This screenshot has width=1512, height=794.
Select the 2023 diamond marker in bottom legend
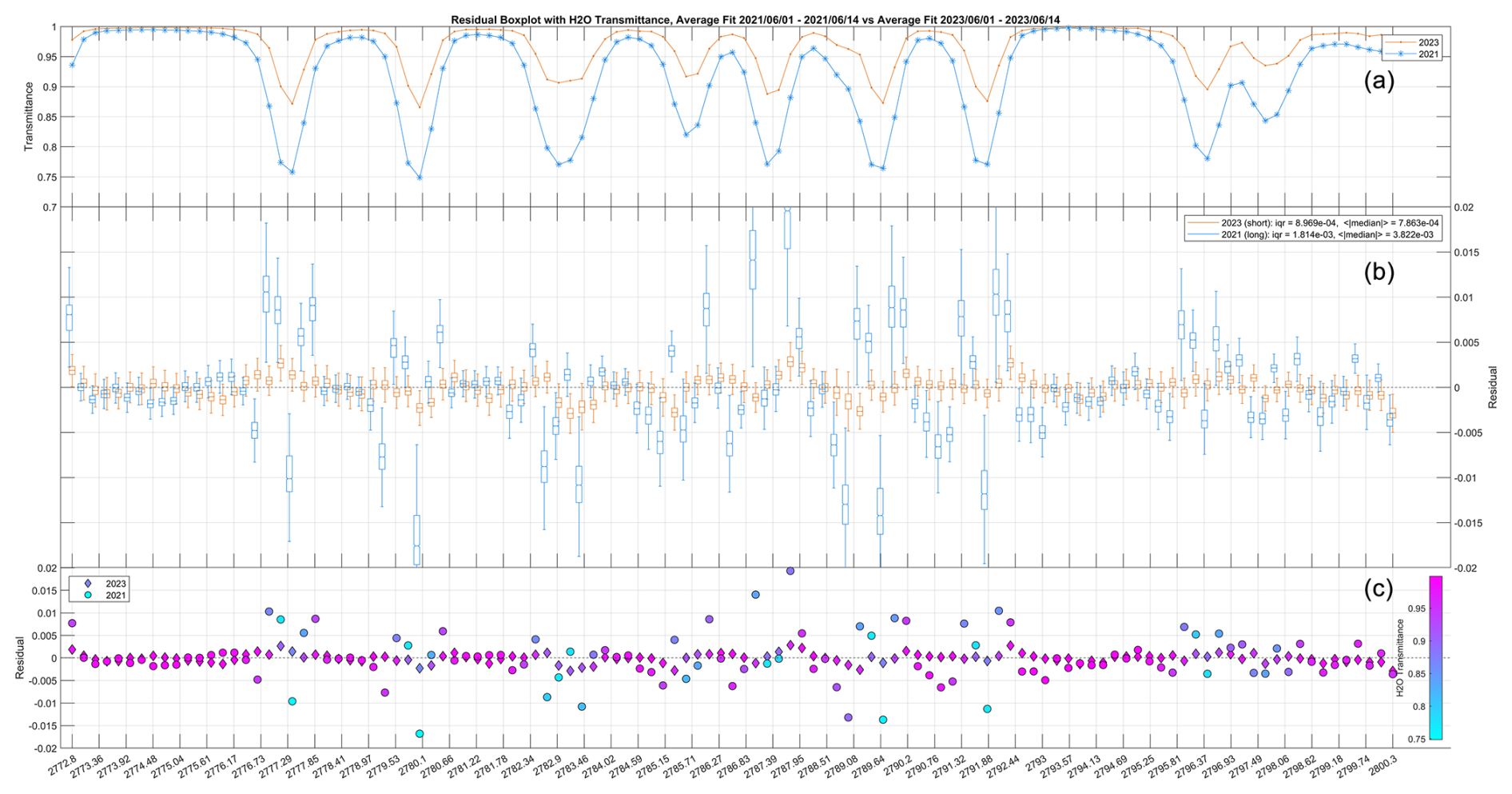coord(89,584)
